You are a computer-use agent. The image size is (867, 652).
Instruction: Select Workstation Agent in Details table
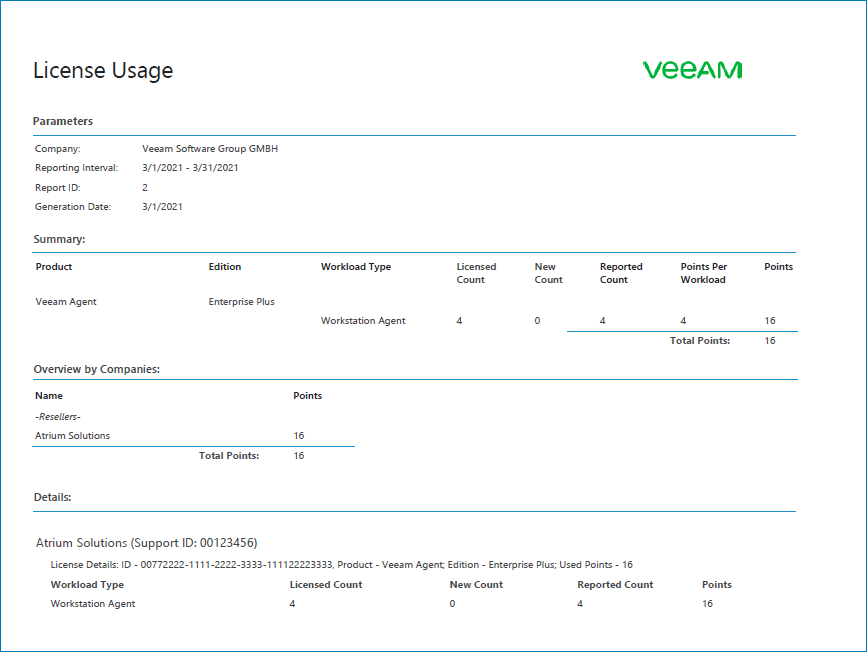[93, 604]
